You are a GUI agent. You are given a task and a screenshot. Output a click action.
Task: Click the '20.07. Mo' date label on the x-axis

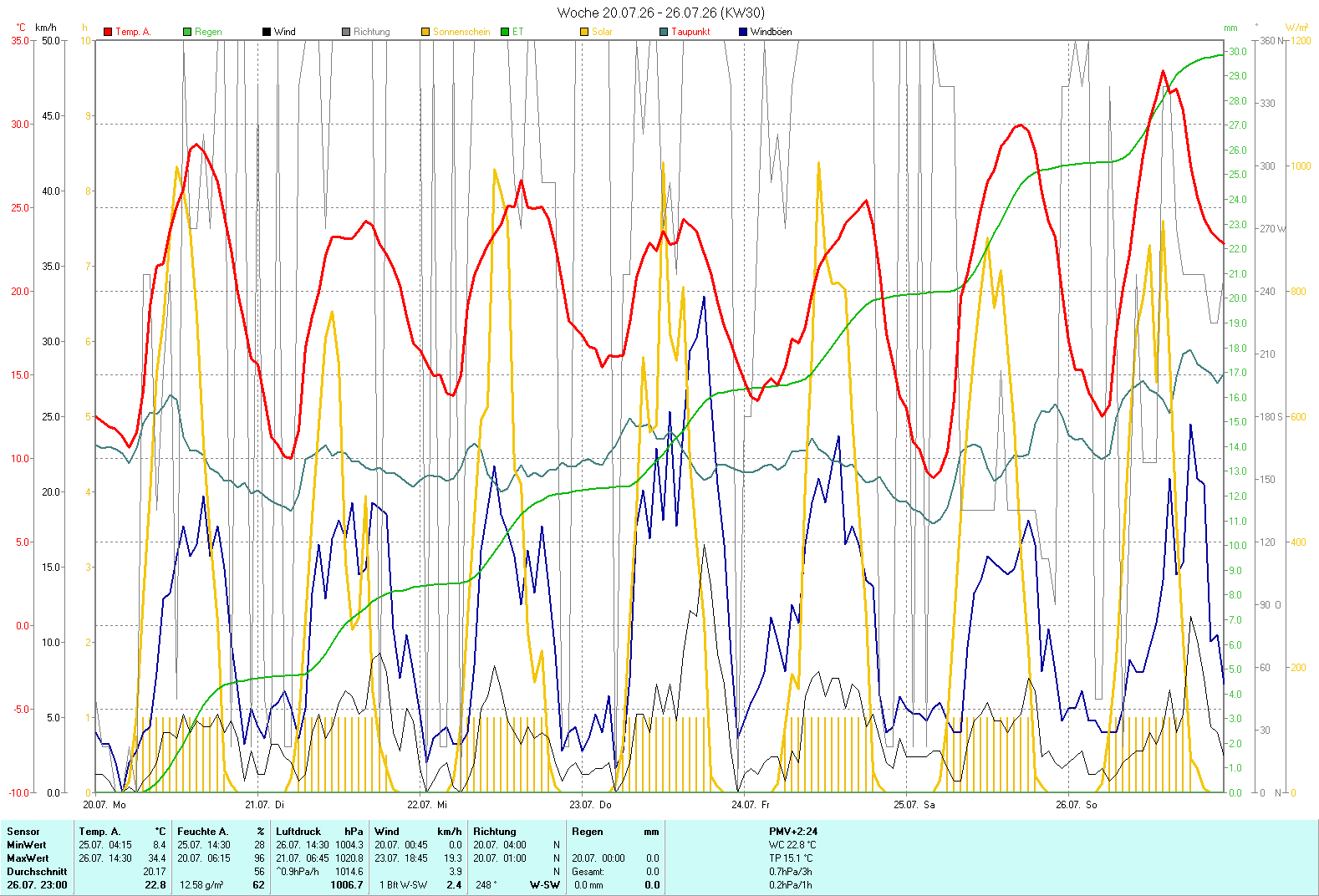tap(104, 805)
